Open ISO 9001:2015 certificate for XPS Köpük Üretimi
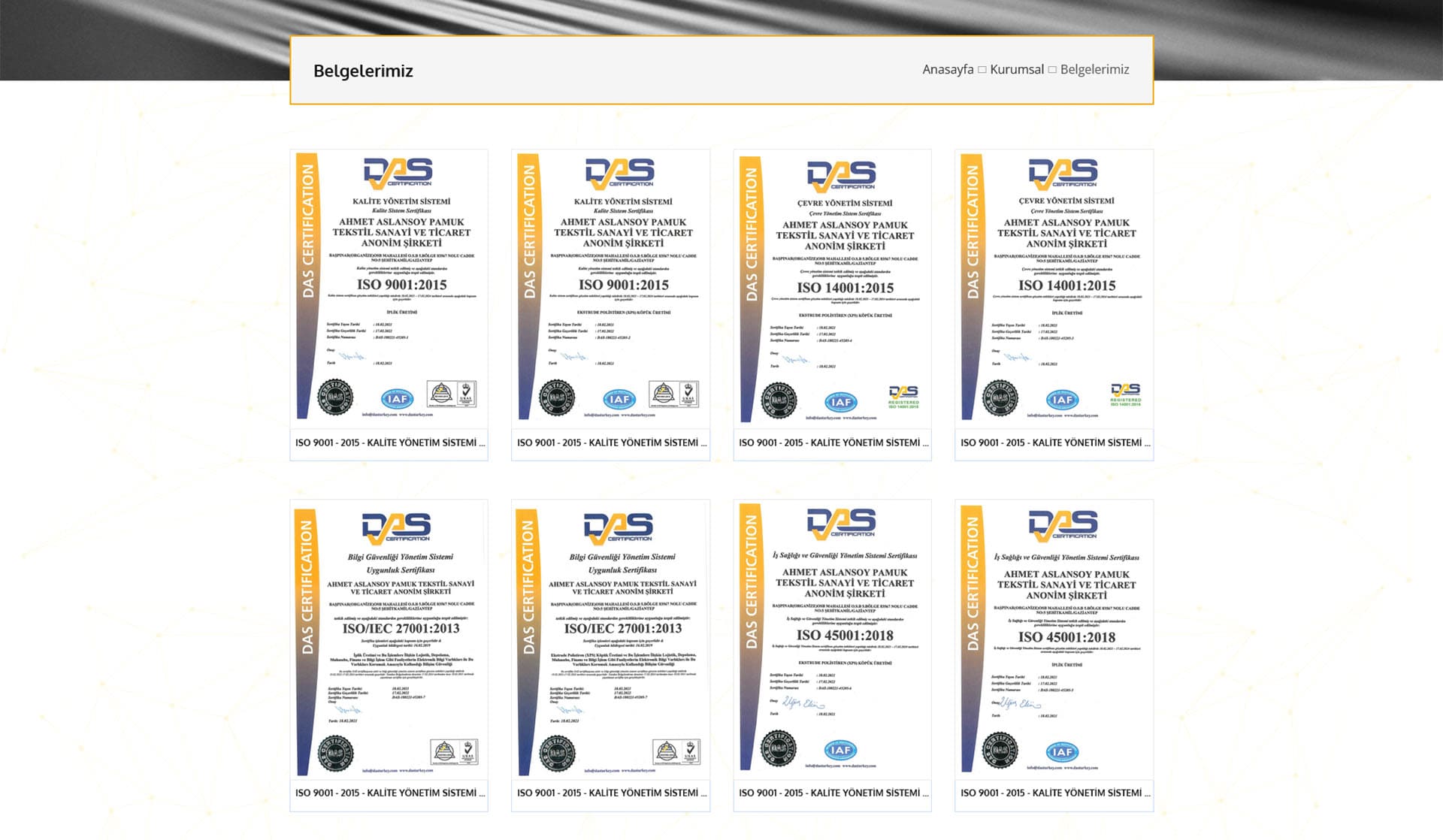 click(610, 288)
